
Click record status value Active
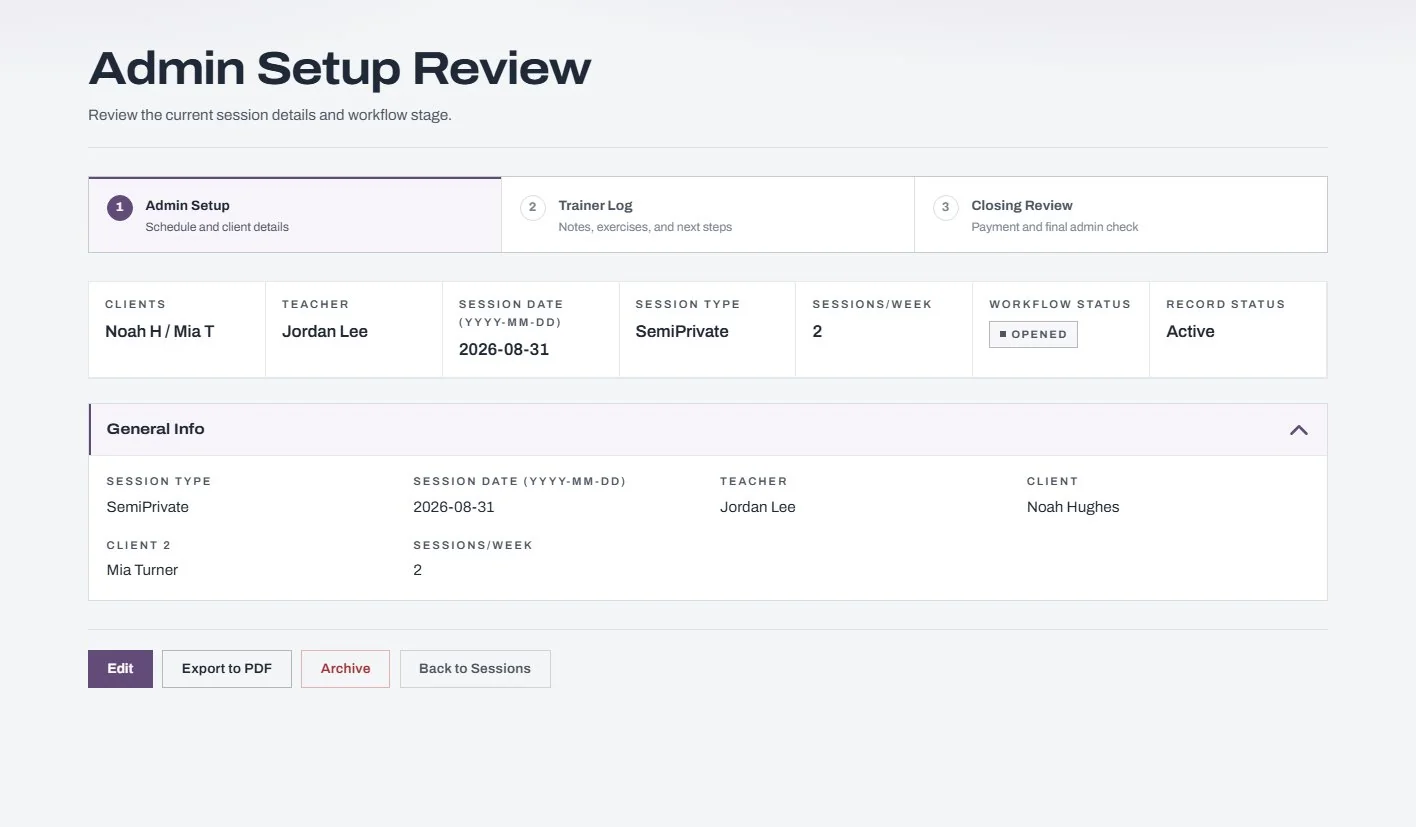pos(1190,332)
